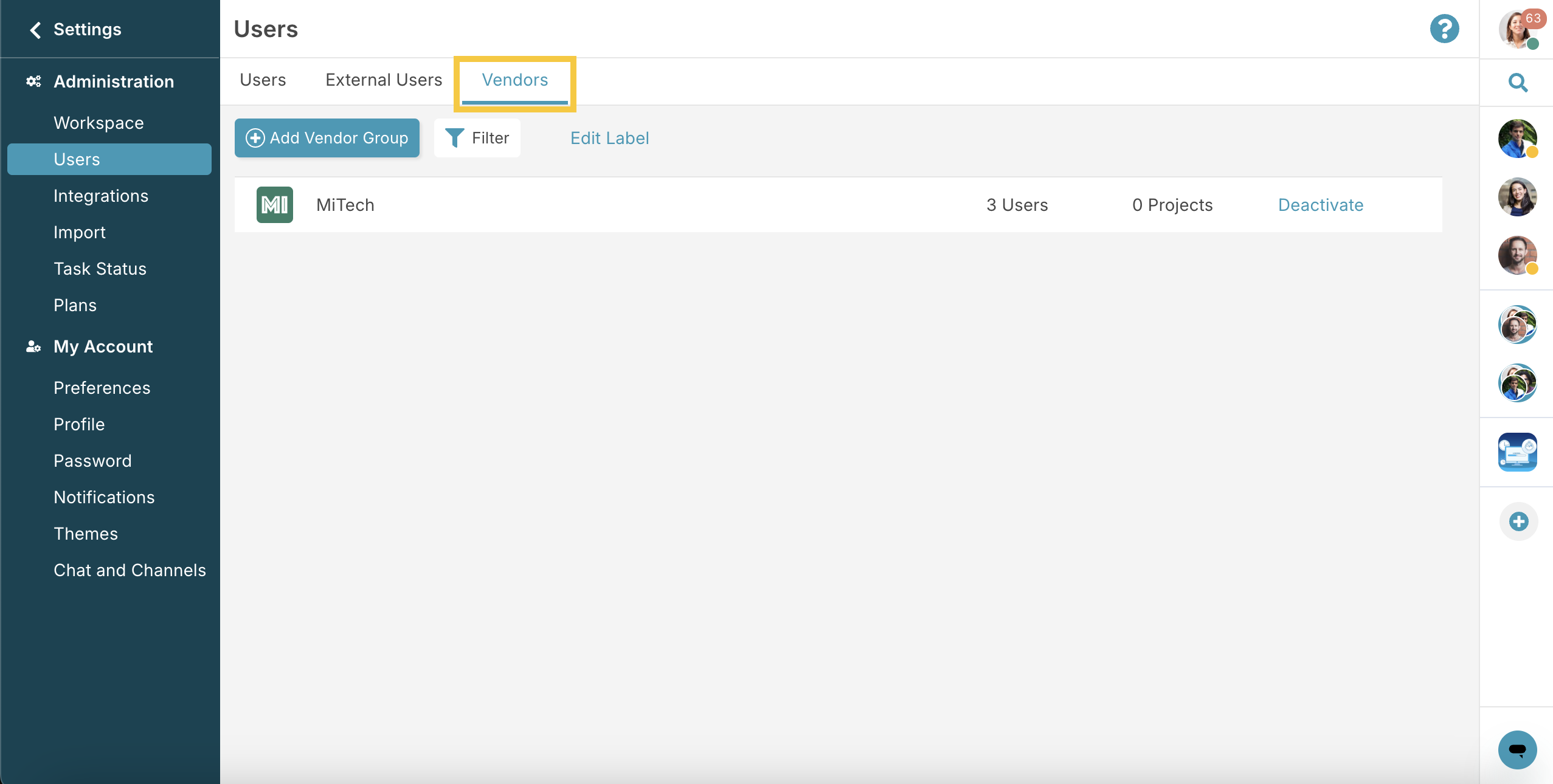Screen dimensions: 1553x784
Task: Select the topmost contact avatar in right rail
Action: point(1519,139)
